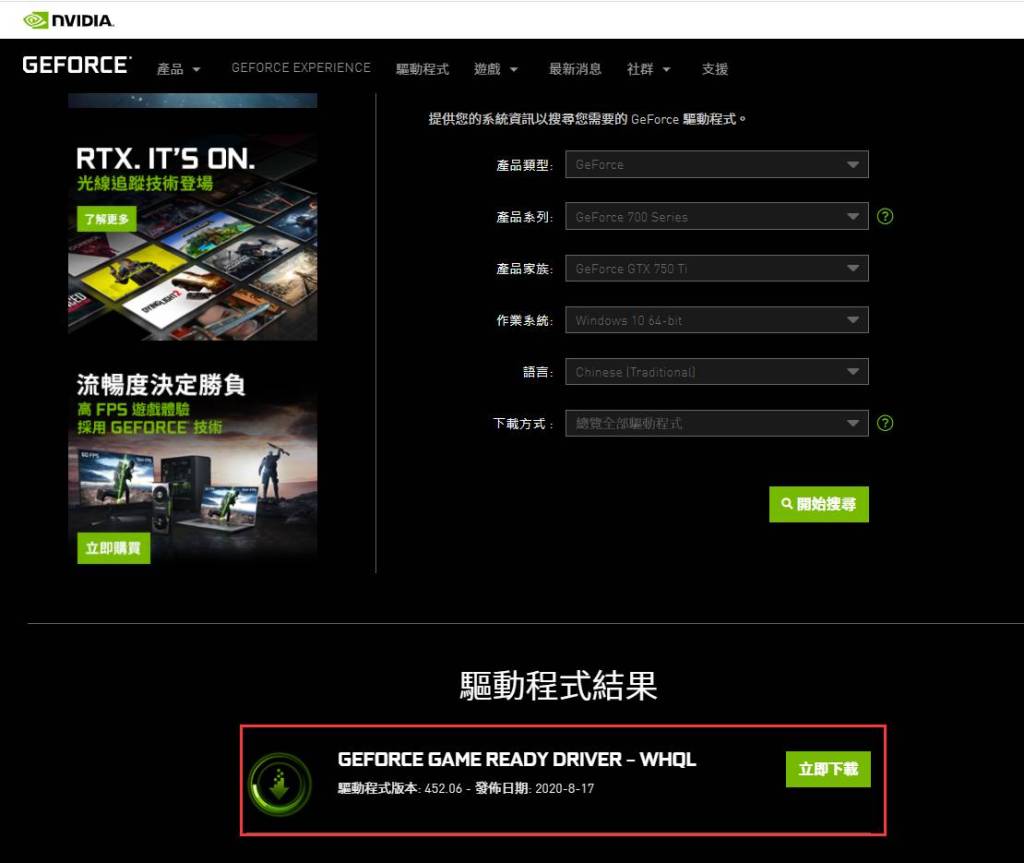Click 立即購買 button on FPS banner
1024x863 pixels.
tap(113, 548)
